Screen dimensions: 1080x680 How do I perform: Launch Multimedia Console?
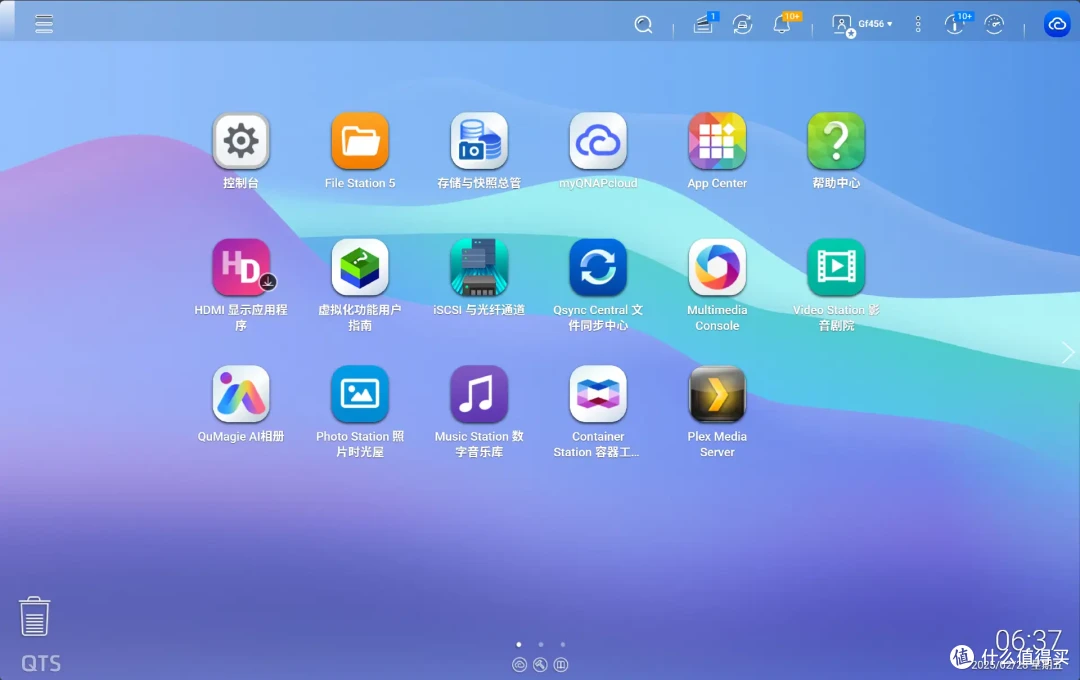[717, 267]
